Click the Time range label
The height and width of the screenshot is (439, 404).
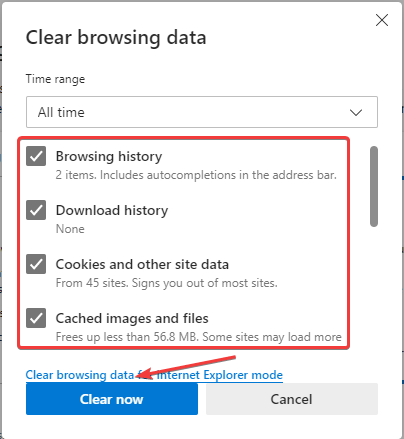[x=55, y=79]
